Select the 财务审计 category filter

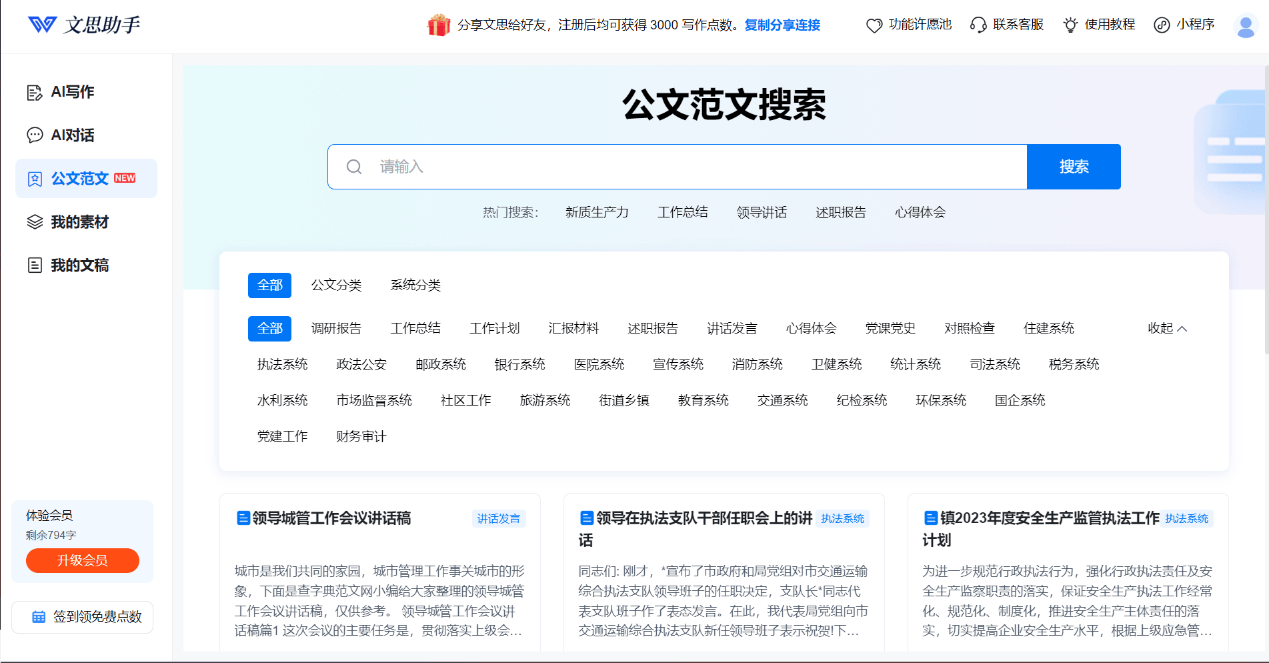(x=361, y=436)
